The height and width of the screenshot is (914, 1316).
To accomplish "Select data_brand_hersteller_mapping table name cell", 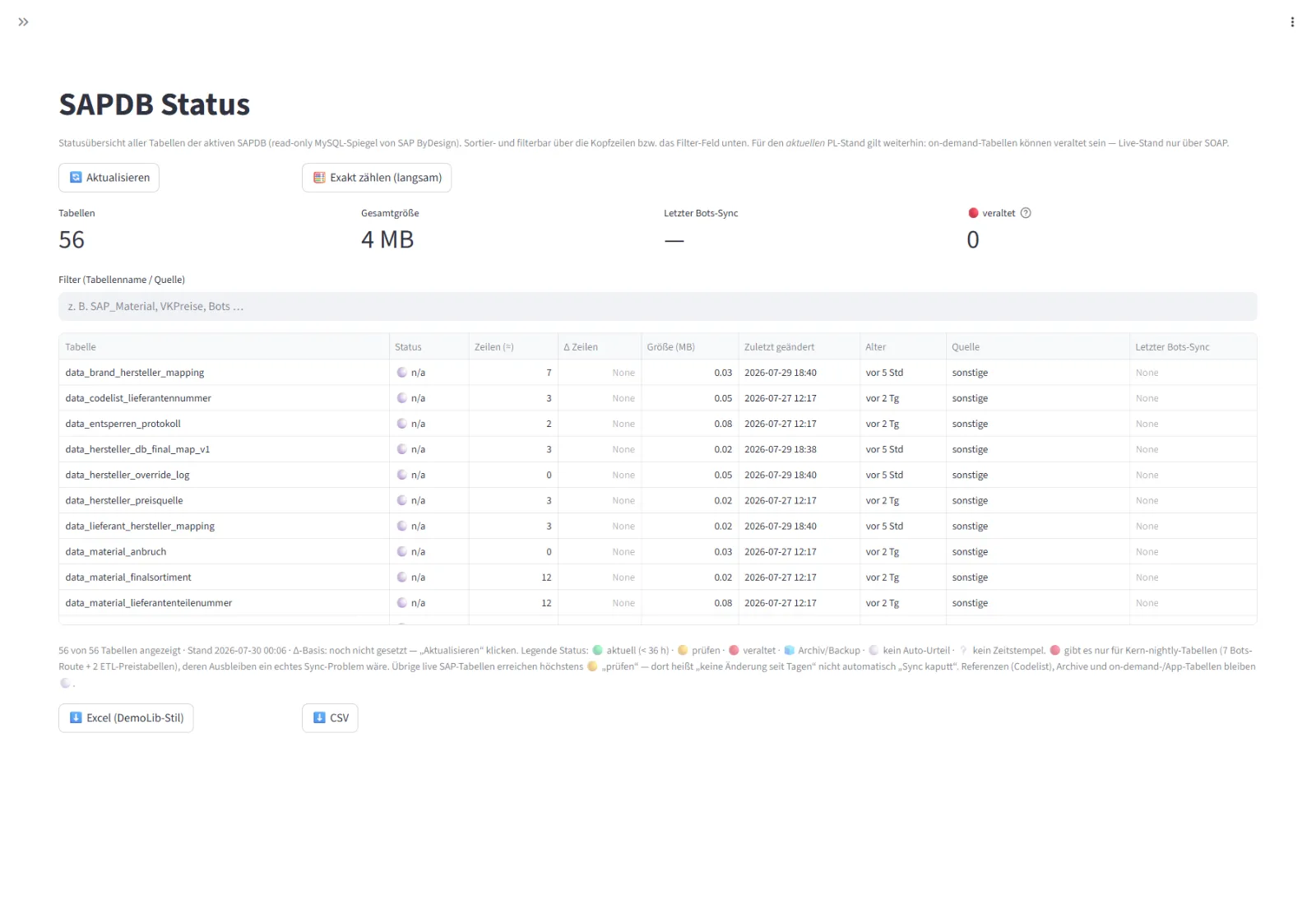I will (224, 373).
